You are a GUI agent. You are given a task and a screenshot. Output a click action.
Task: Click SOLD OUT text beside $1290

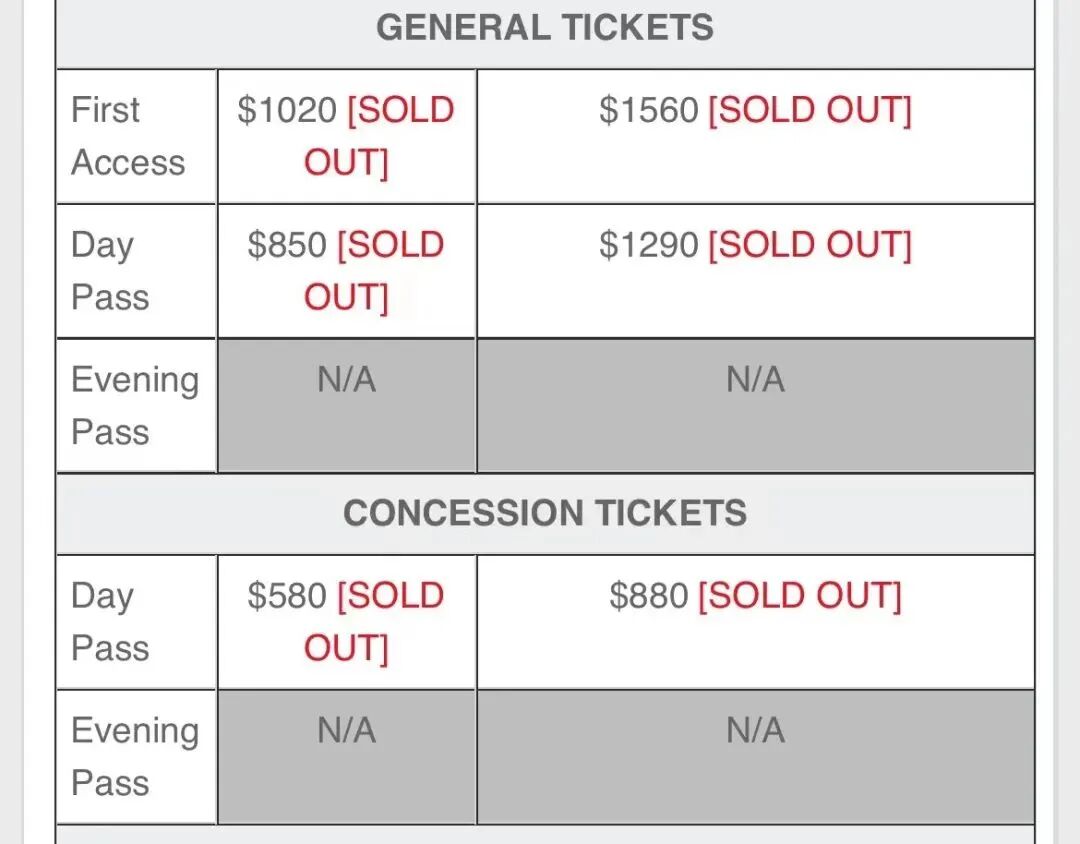[810, 245]
